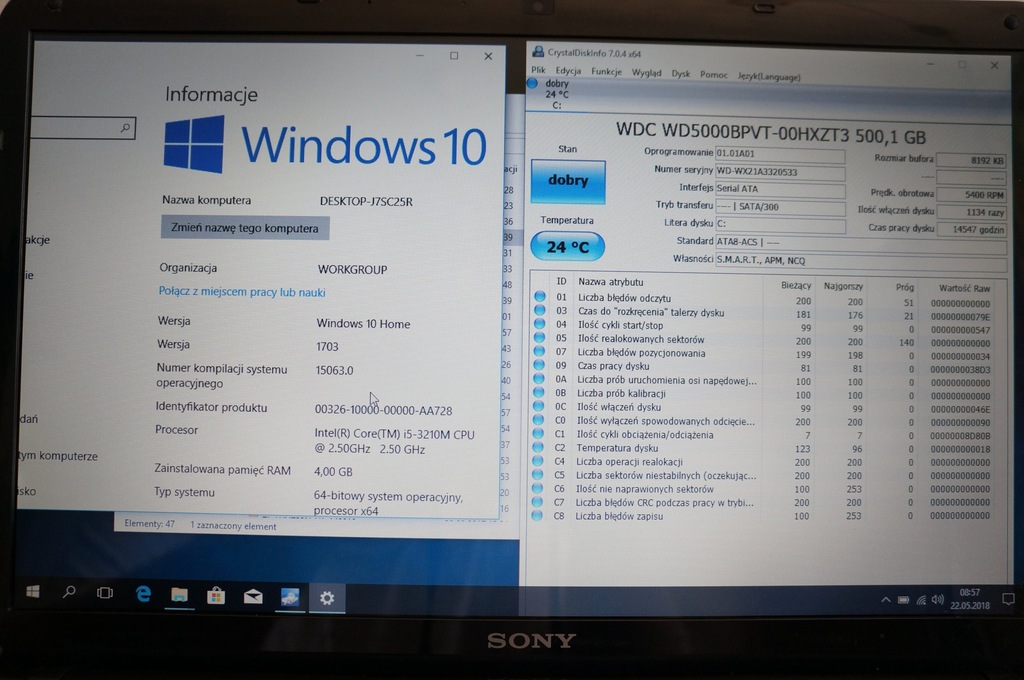Screen dimensions: 1024x680
Task: Select row "Ilość cykli obciążenia/odciążenia"
Action: pyautogui.click(x=763, y=435)
